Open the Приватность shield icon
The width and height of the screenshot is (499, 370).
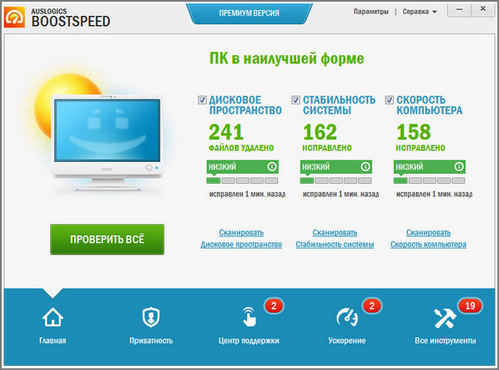pyautogui.click(x=151, y=317)
